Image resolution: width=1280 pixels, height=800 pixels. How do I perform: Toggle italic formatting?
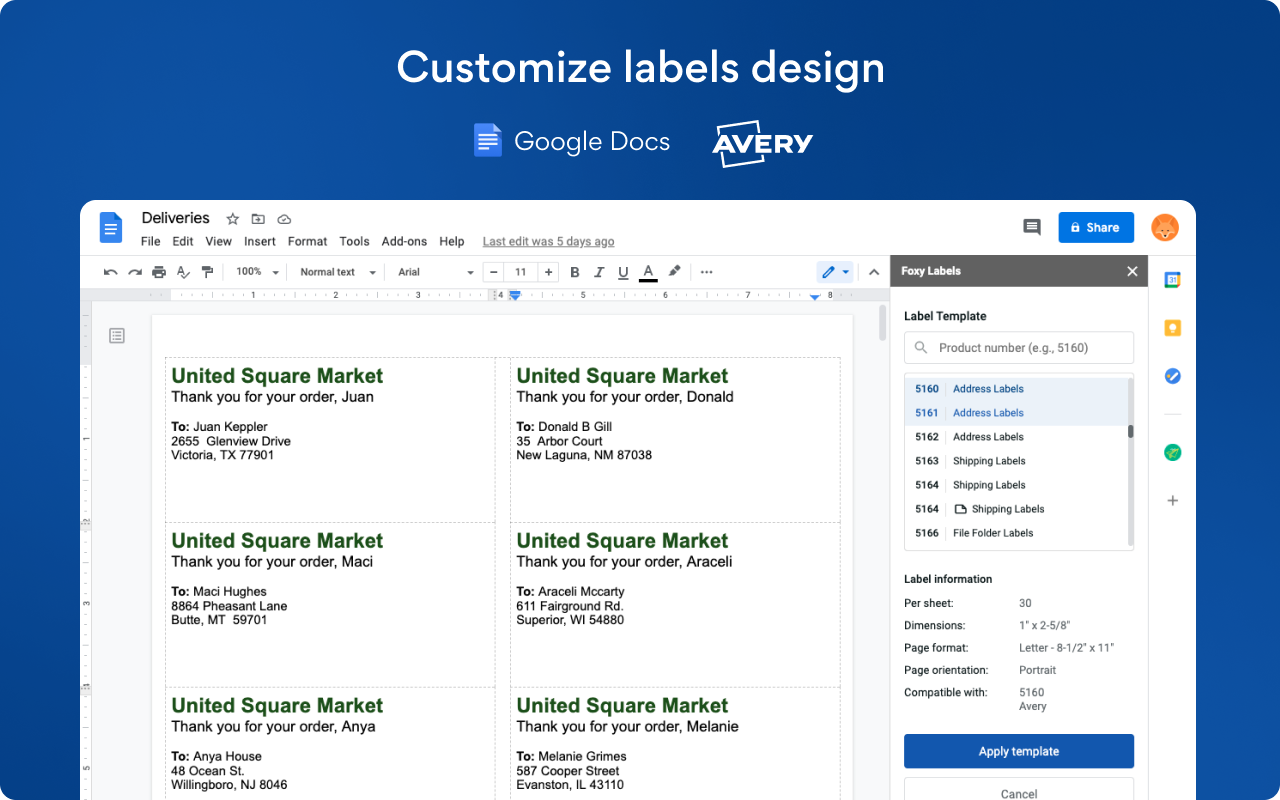pyautogui.click(x=599, y=272)
